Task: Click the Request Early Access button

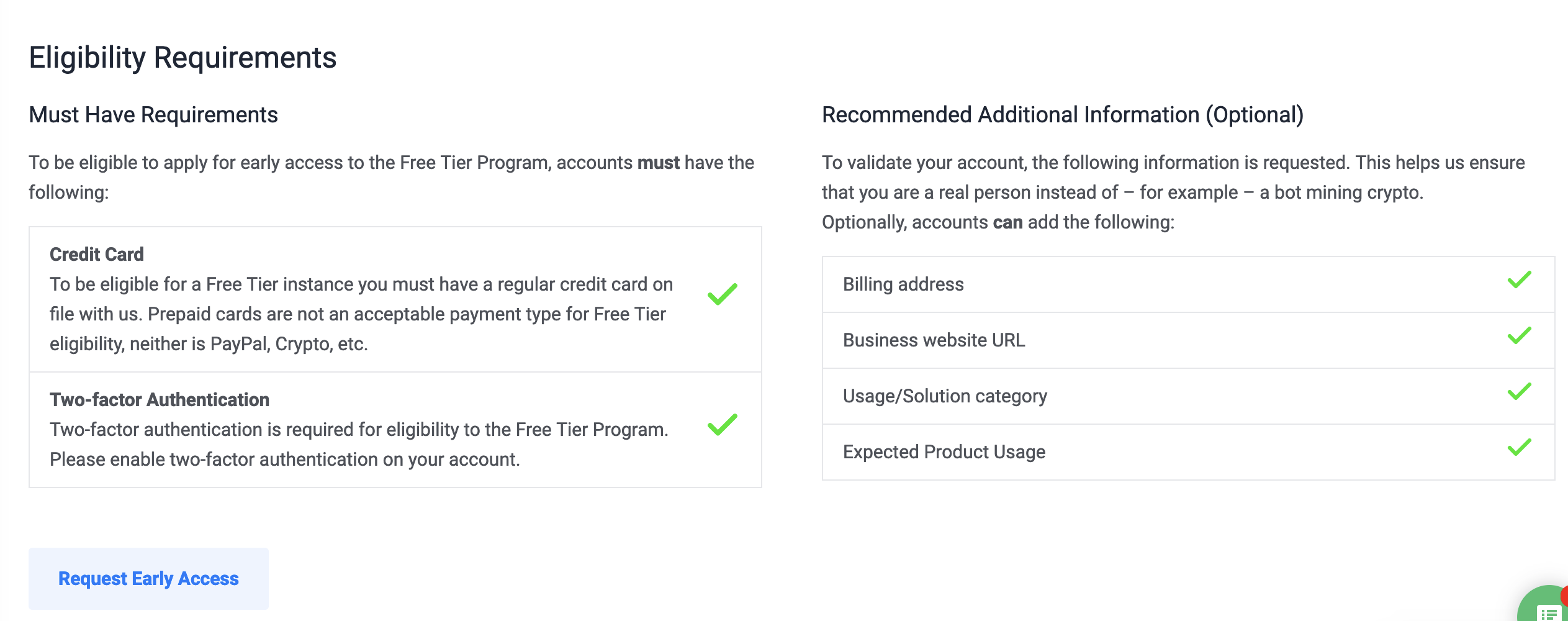Action: [148, 578]
